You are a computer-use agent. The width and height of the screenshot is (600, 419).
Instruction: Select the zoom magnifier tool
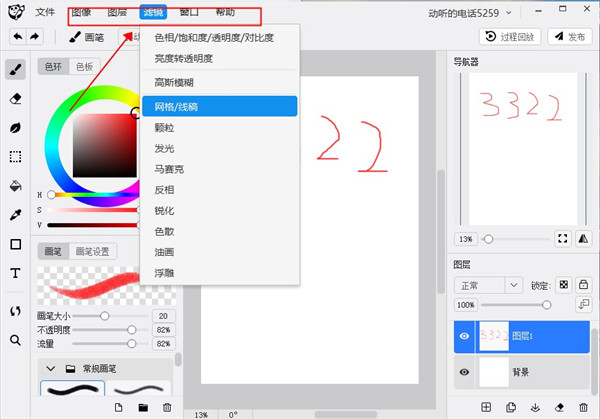15,340
